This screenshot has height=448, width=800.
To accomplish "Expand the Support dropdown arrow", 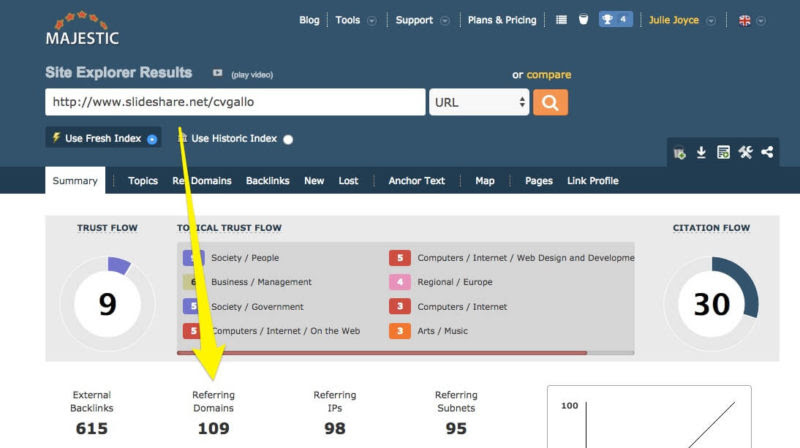I will (445, 21).
